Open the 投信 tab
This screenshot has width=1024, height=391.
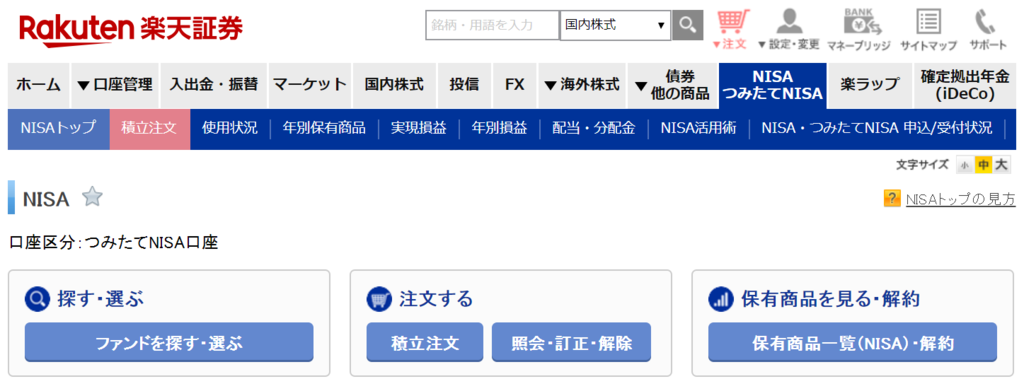464,85
